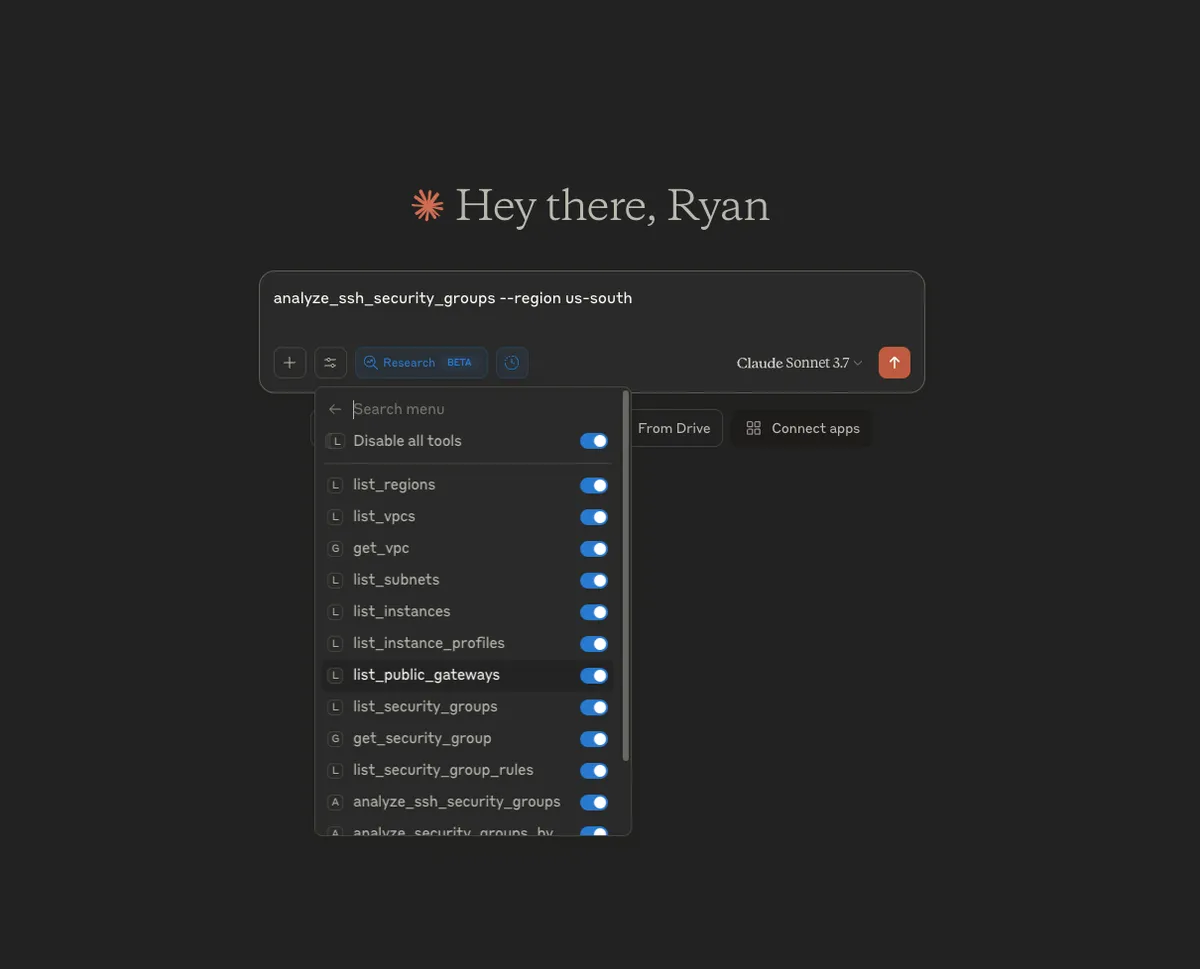Click the L icon beside list_vpcs
Image resolution: width=1200 pixels, height=969 pixels.
(x=336, y=517)
